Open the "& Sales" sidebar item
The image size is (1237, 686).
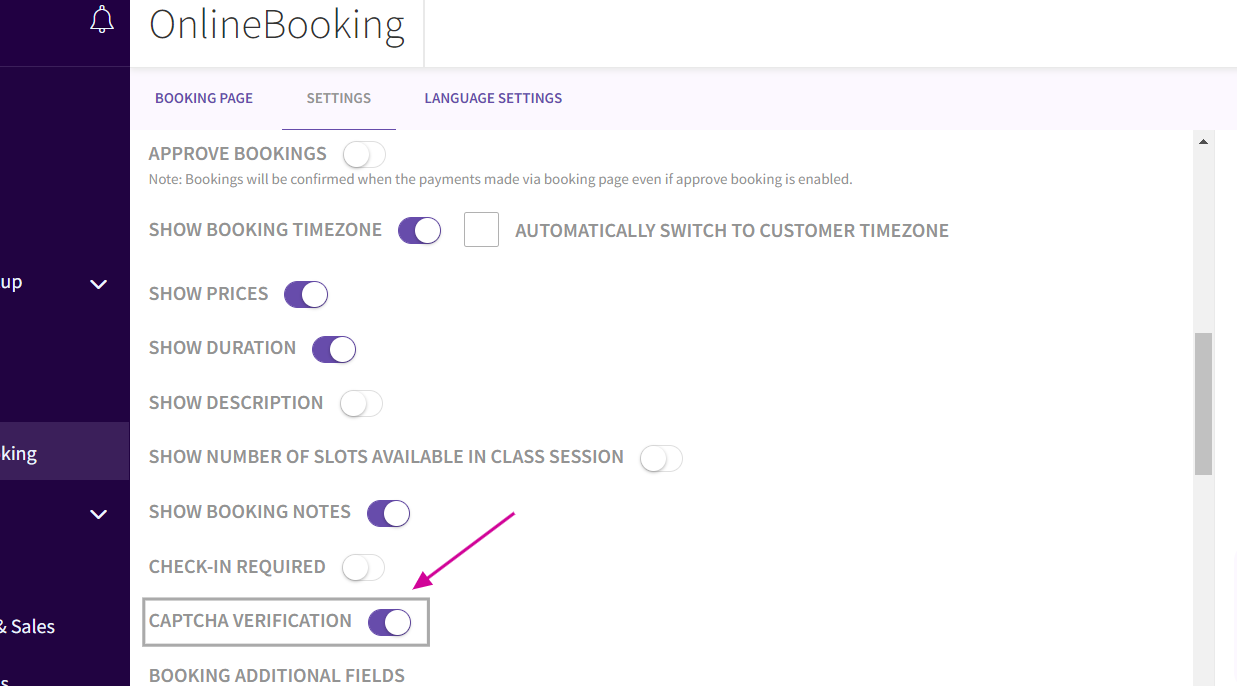click(x=28, y=627)
